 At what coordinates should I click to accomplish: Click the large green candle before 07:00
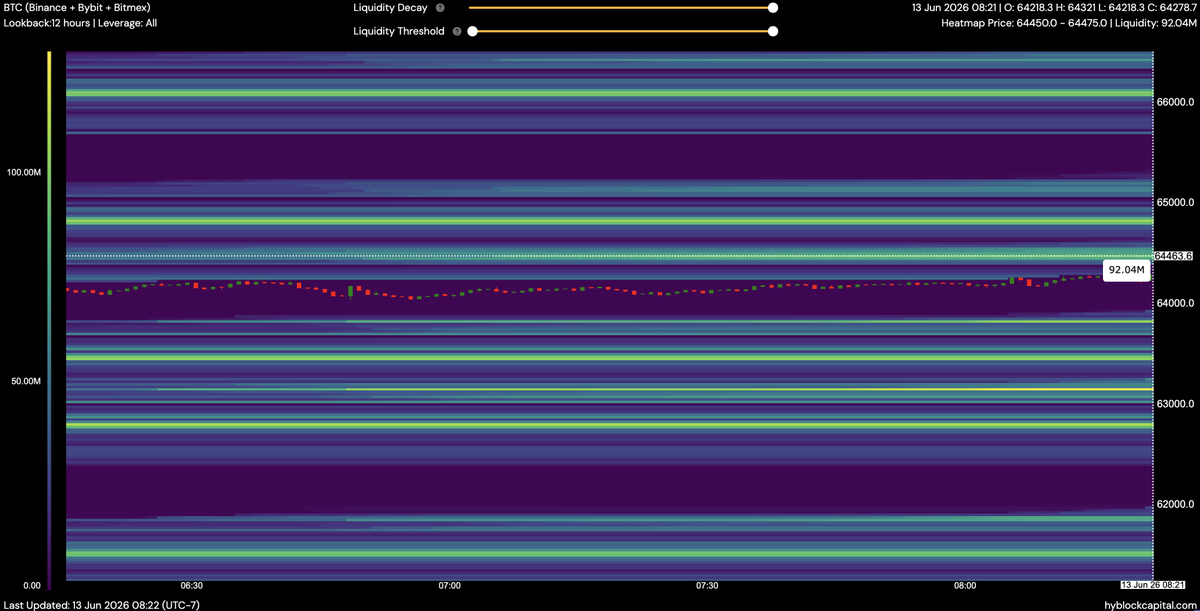point(350,291)
